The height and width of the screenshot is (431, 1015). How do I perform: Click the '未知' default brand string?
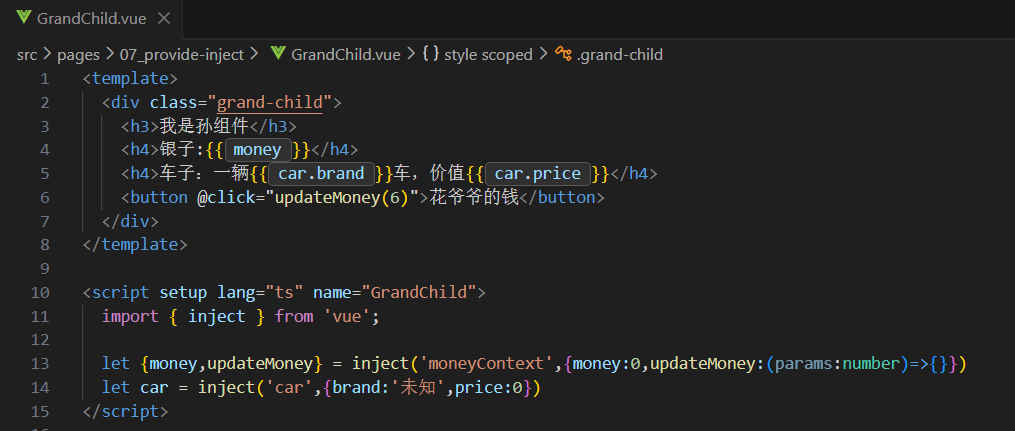418,388
